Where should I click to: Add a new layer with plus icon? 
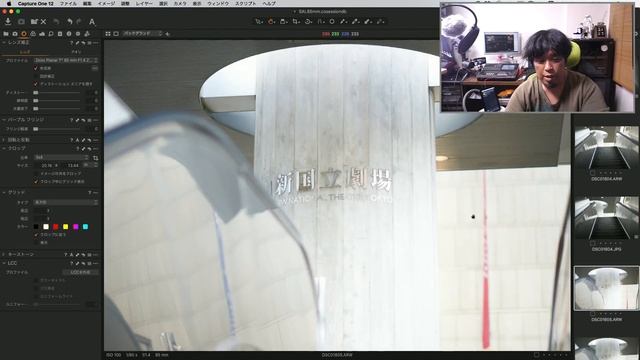[167, 34]
